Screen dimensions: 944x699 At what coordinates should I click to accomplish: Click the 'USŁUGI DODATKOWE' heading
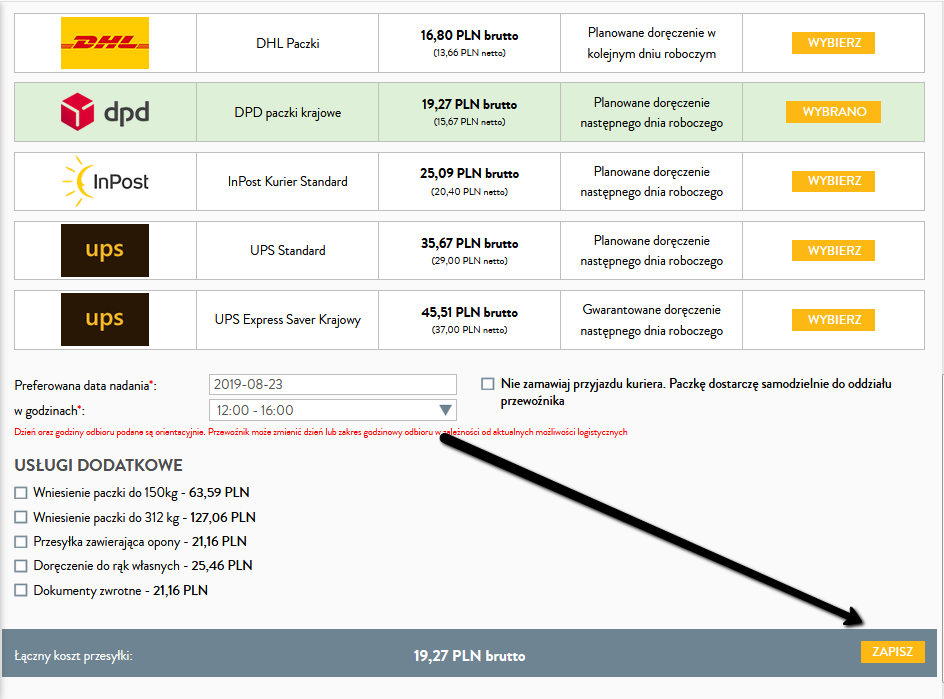[99, 465]
